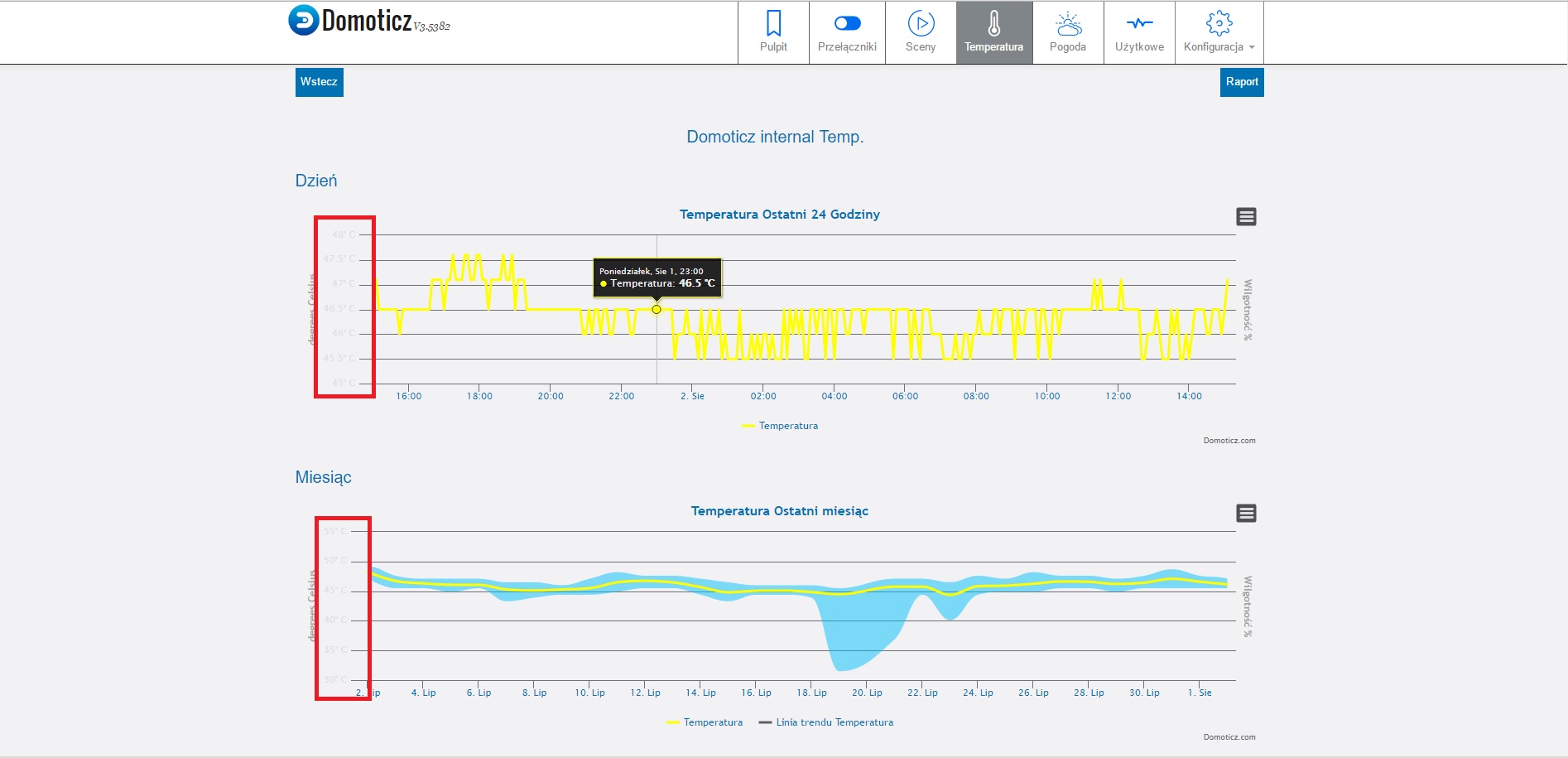Click the '20. Lip' axis label on month chart
This screenshot has width=1568, height=758.
click(868, 693)
